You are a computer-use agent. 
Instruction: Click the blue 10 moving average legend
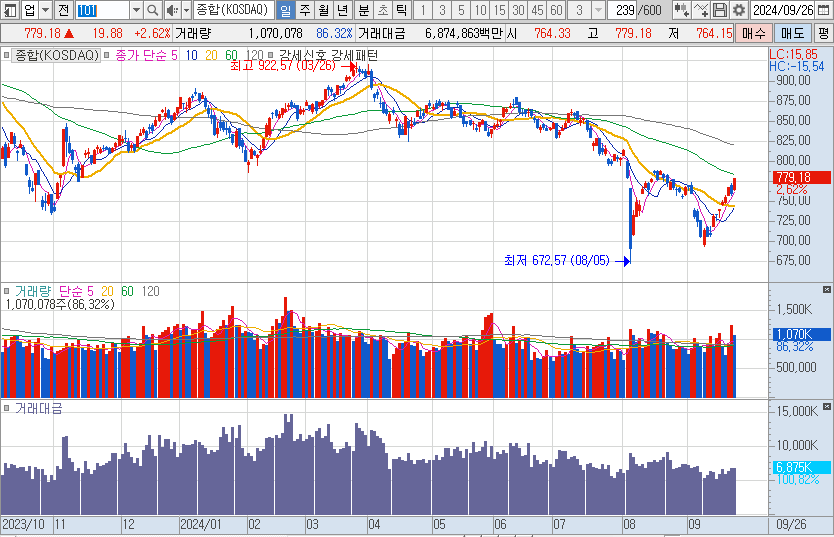pyautogui.click(x=191, y=55)
